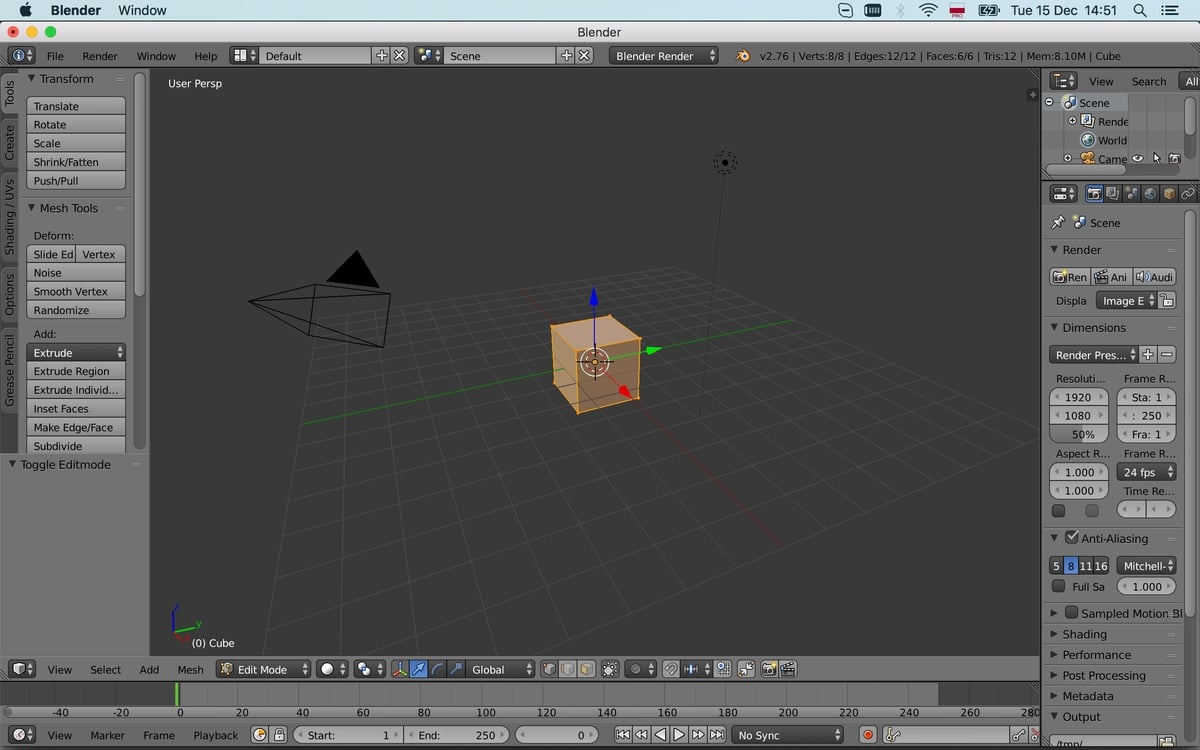The image size is (1200, 750).
Task: Click the pin icon beside Scene
Action: pos(1058,222)
